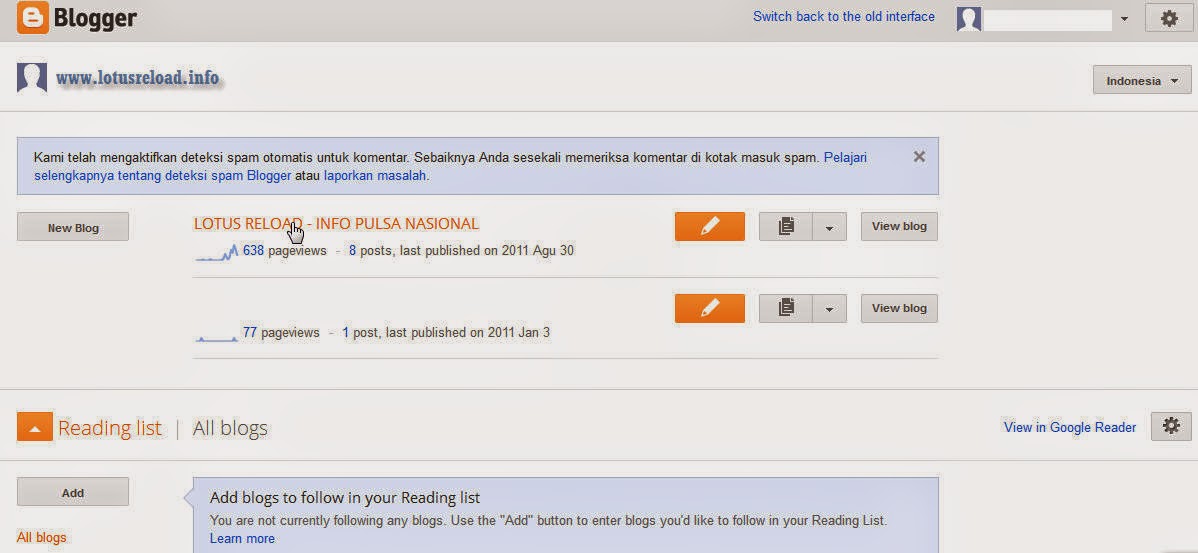Open the settings gear in top header
This screenshot has height=553, width=1198.
[1168, 18]
